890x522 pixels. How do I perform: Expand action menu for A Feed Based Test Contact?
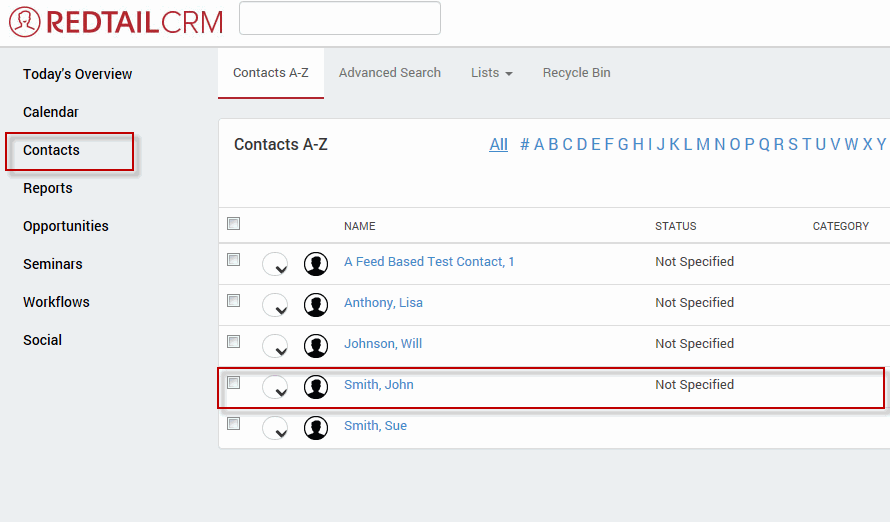(x=275, y=264)
